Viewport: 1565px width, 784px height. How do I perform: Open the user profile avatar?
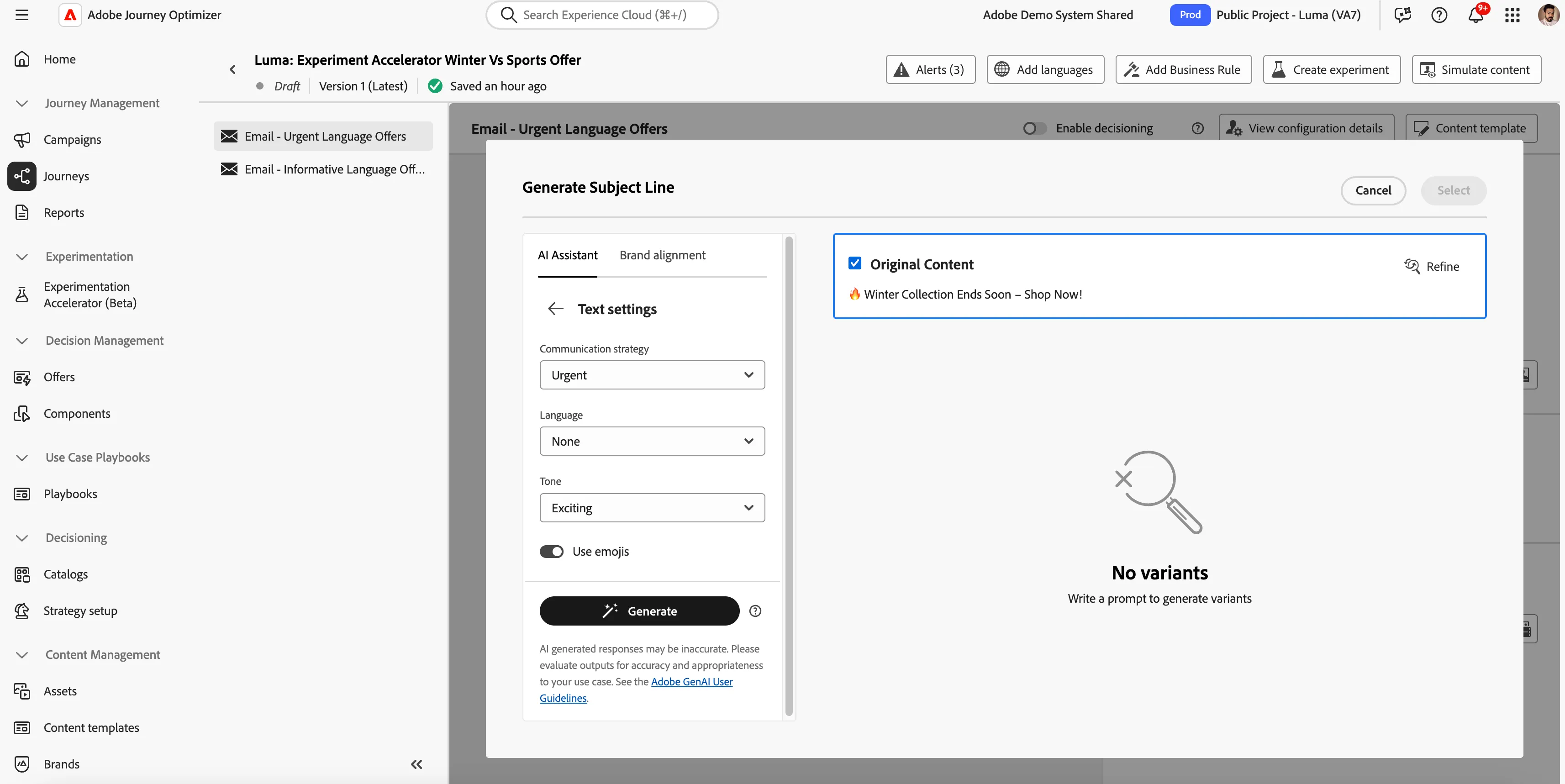tap(1549, 15)
